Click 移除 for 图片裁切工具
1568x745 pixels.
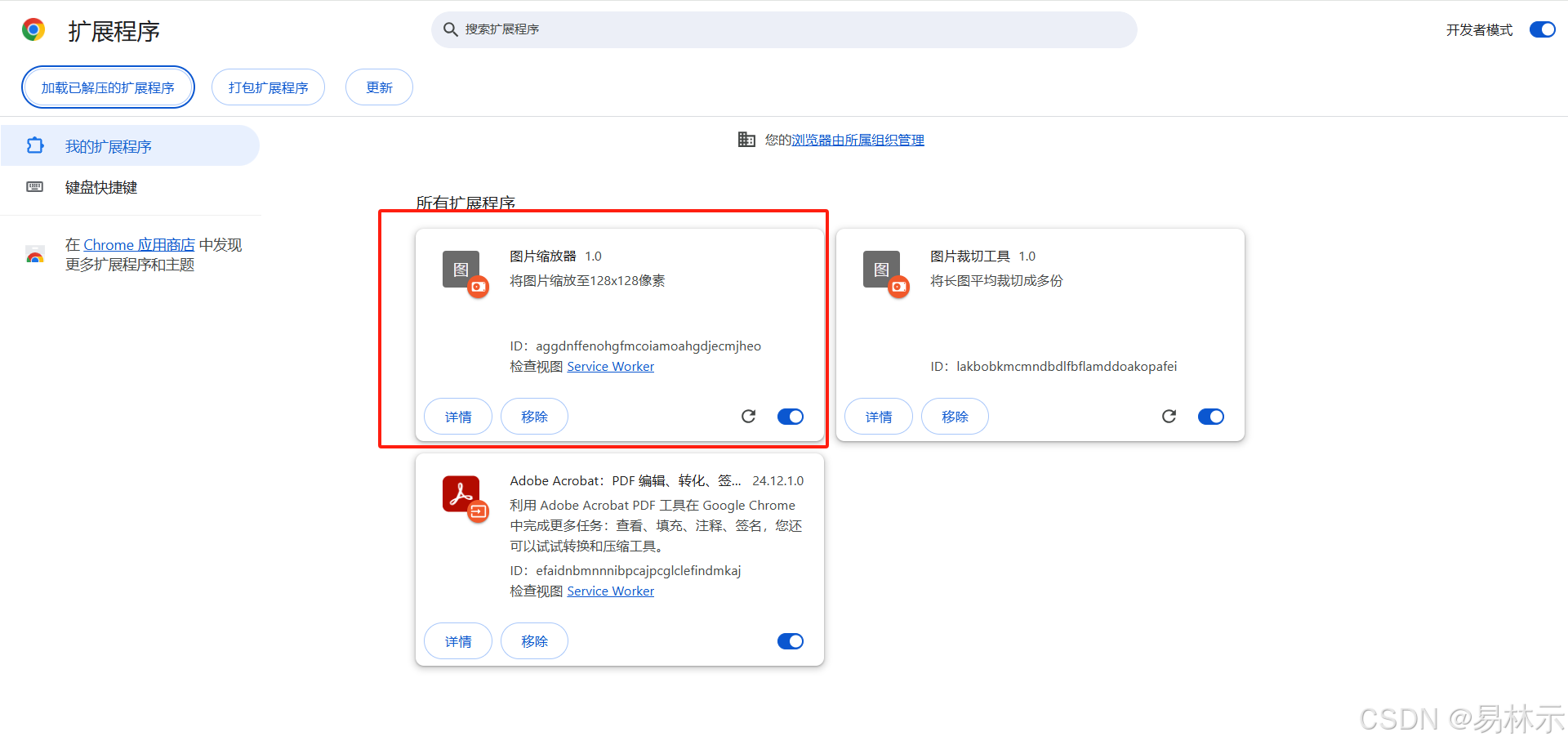click(955, 417)
